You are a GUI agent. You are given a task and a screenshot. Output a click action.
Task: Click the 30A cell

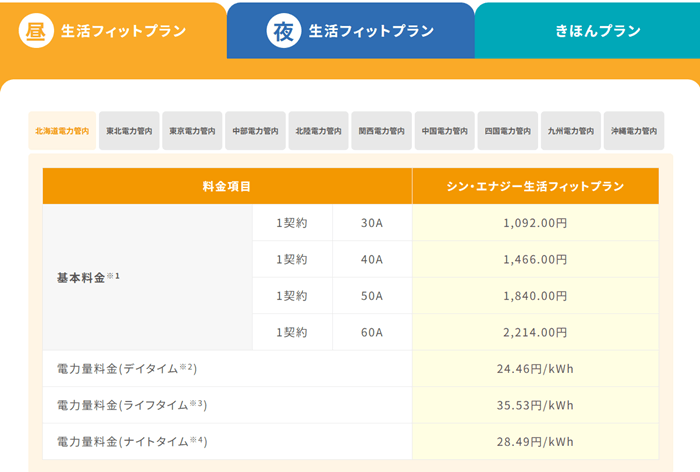372,223
